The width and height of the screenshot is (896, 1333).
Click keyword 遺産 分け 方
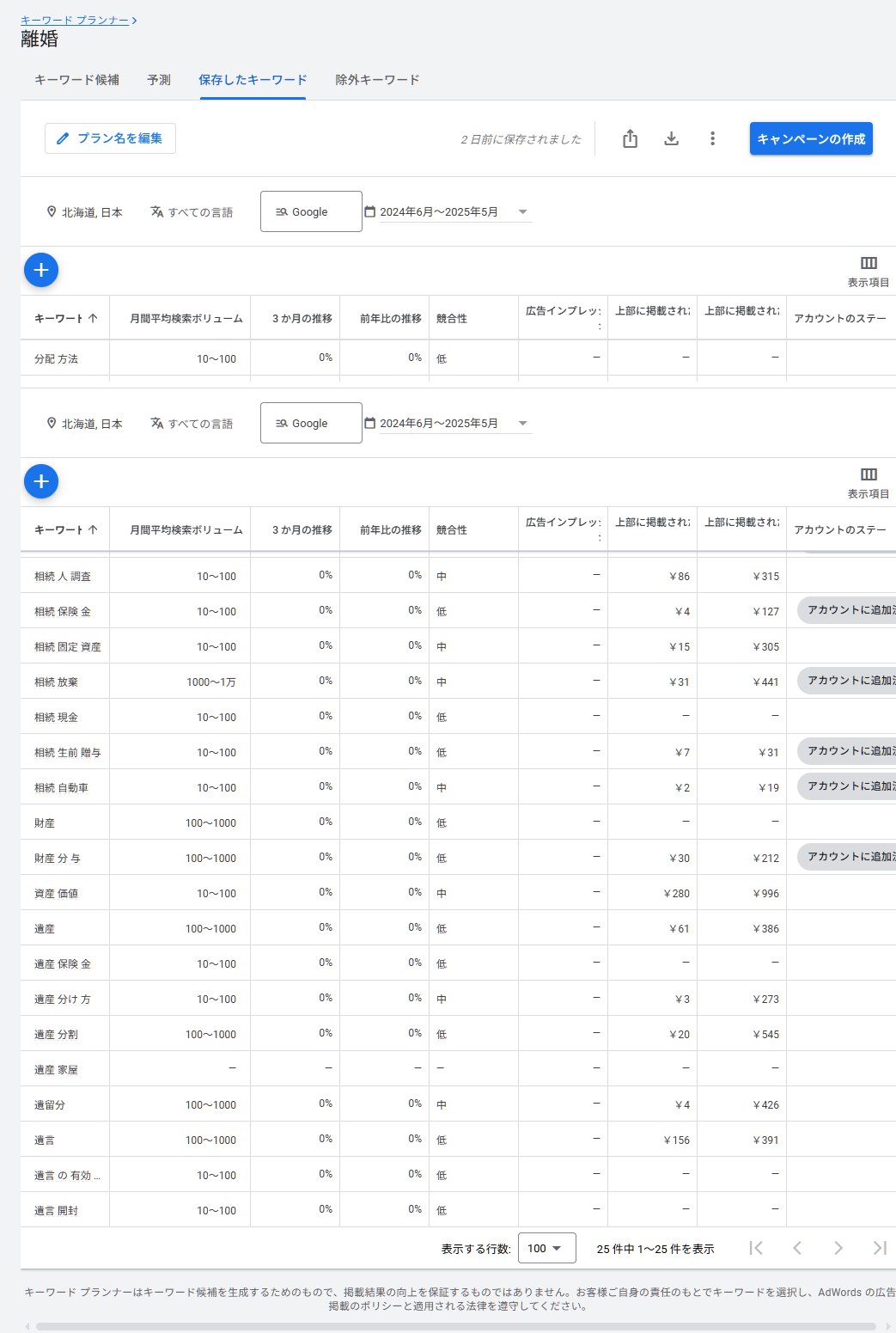pyautogui.click(x=63, y=999)
